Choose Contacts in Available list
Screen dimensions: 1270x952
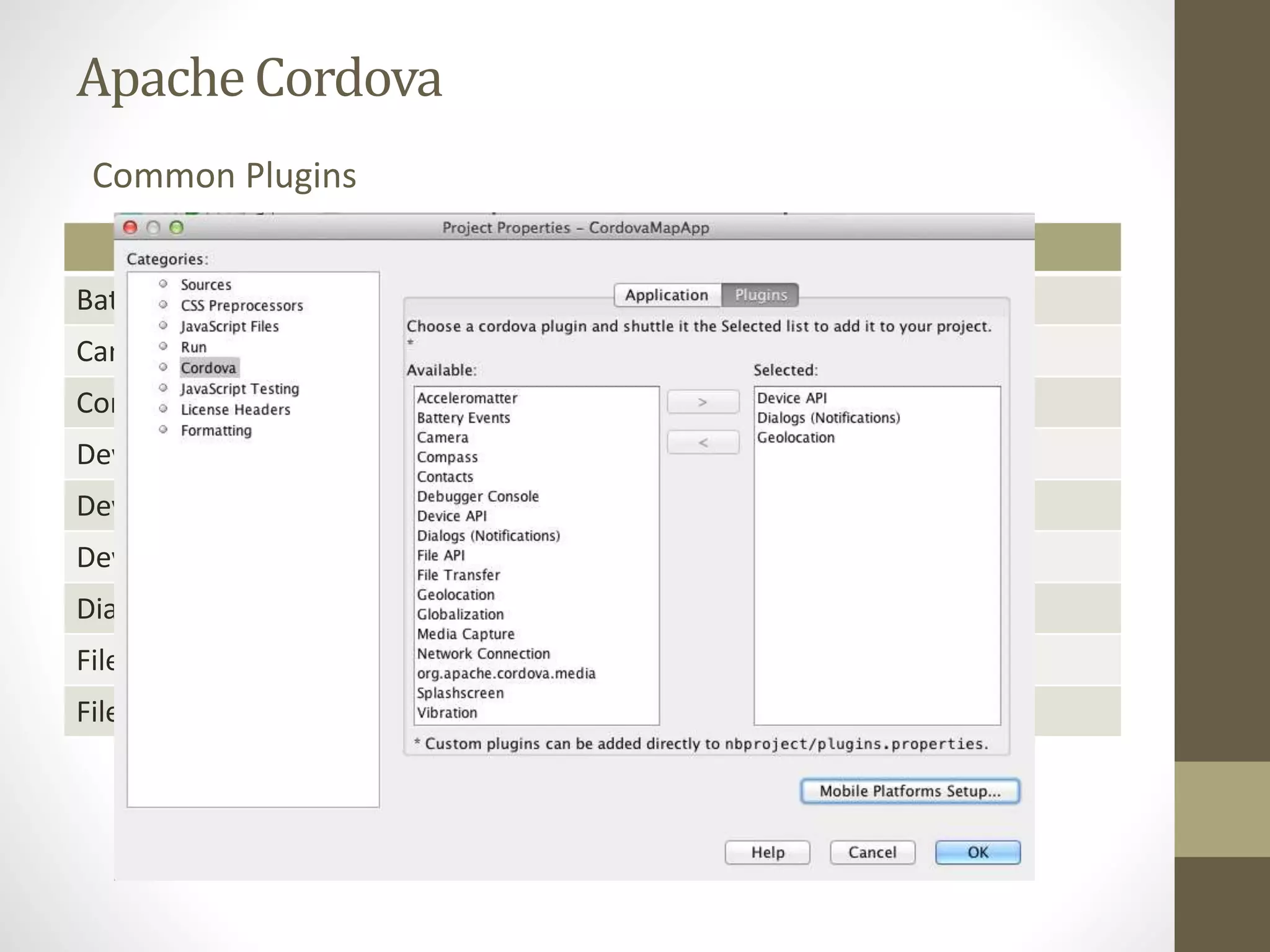445,477
